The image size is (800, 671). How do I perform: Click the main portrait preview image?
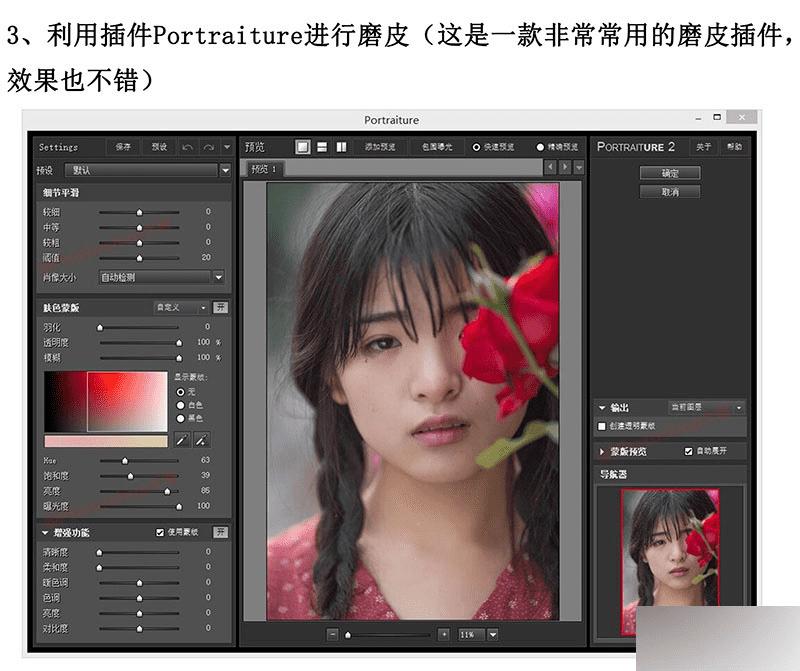coord(413,402)
